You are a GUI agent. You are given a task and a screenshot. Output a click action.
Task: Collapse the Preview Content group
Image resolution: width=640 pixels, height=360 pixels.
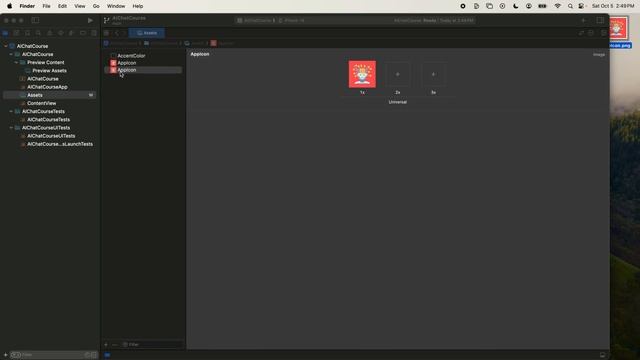(16, 62)
